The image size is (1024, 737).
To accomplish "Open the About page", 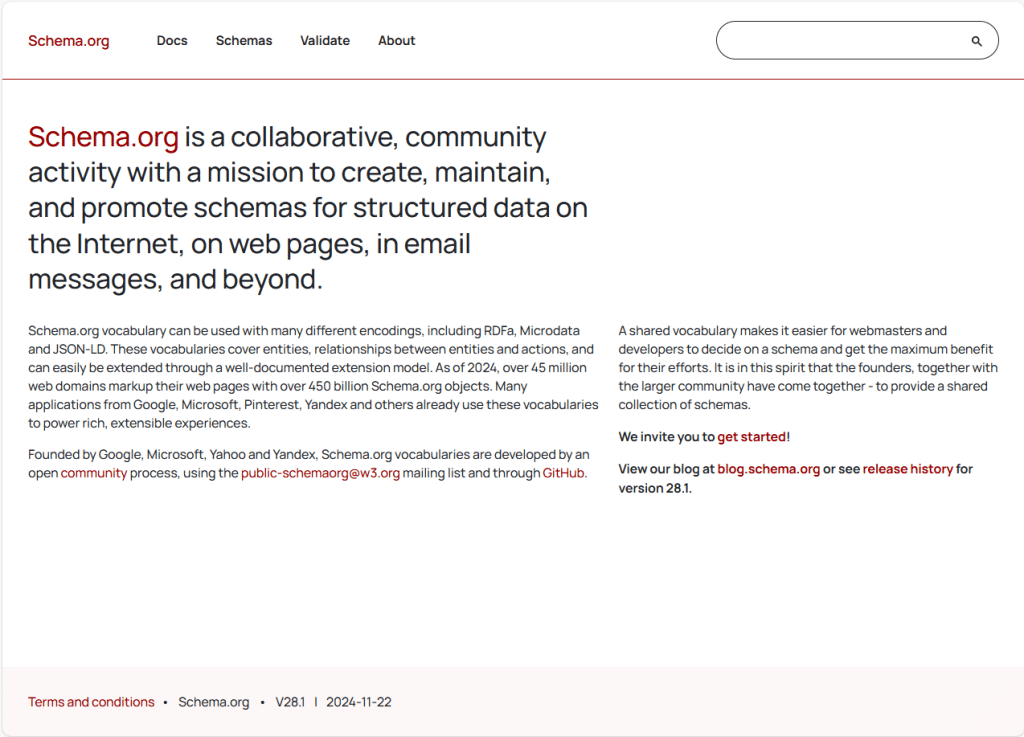I will coord(396,41).
